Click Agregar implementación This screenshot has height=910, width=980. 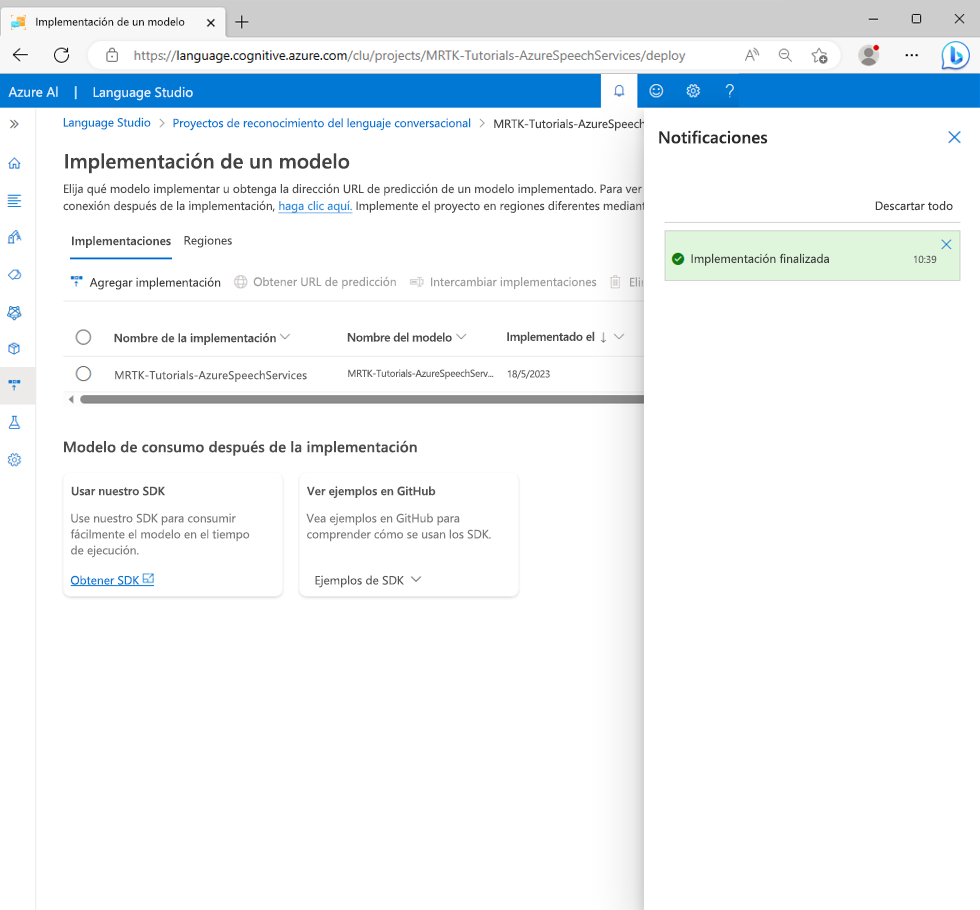[145, 282]
